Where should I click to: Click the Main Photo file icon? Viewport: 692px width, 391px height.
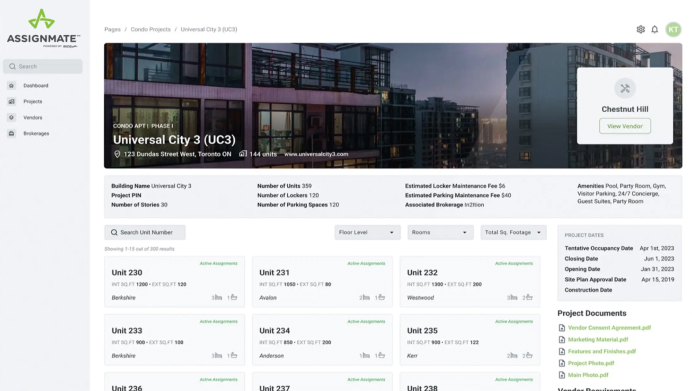pos(561,375)
